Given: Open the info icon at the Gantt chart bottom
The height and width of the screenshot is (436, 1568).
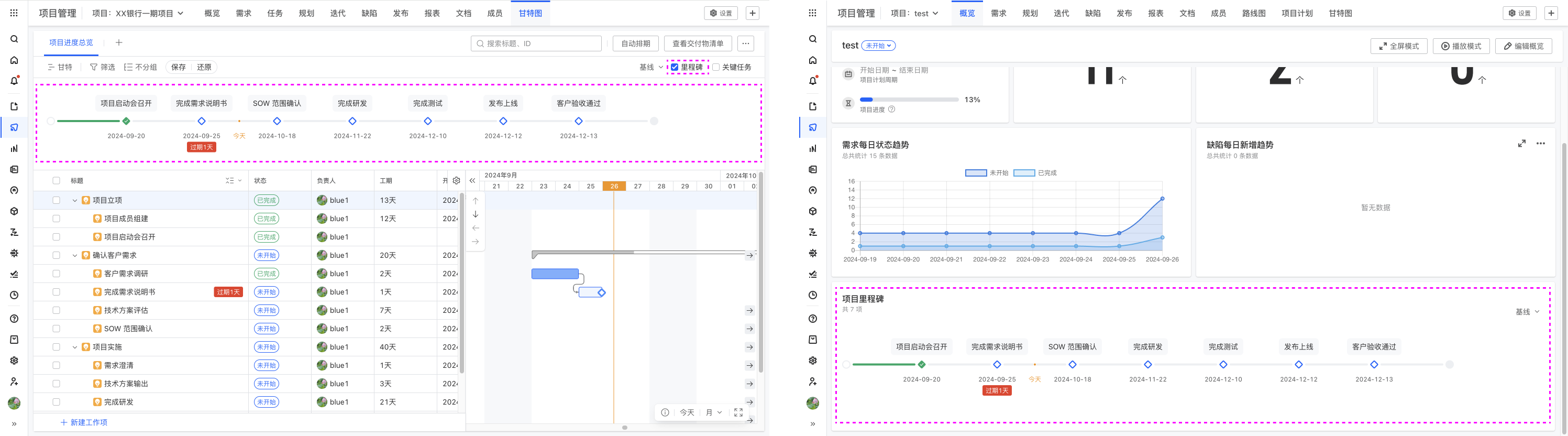Looking at the screenshot, I should click(665, 412).
